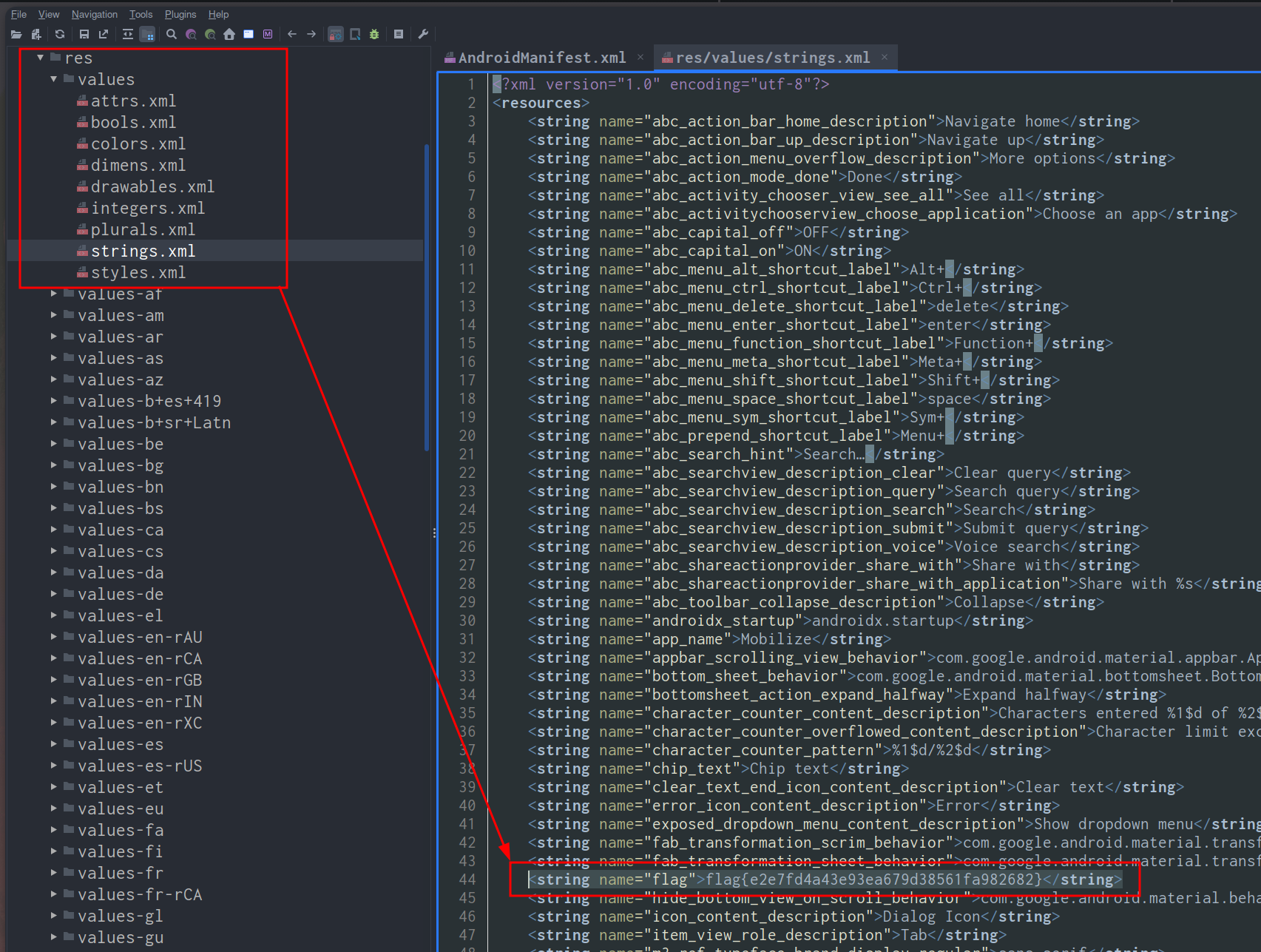Click the green bug debugger icon
1261x952 pixels.
[374, 34]
